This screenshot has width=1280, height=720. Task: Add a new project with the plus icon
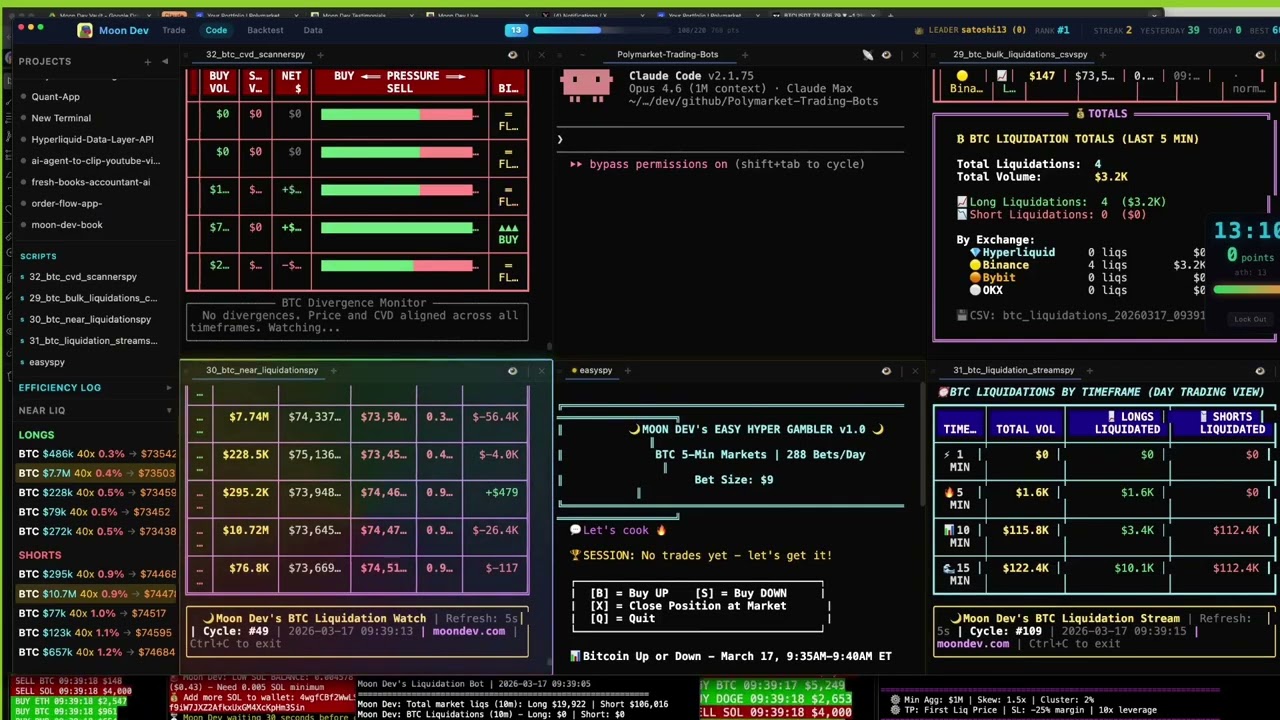click(147, 61)
